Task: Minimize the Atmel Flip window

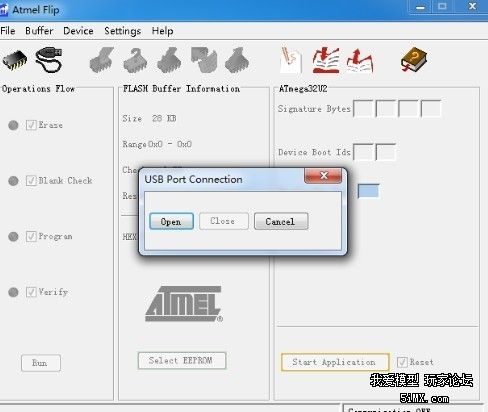Action: click(421, 7)
